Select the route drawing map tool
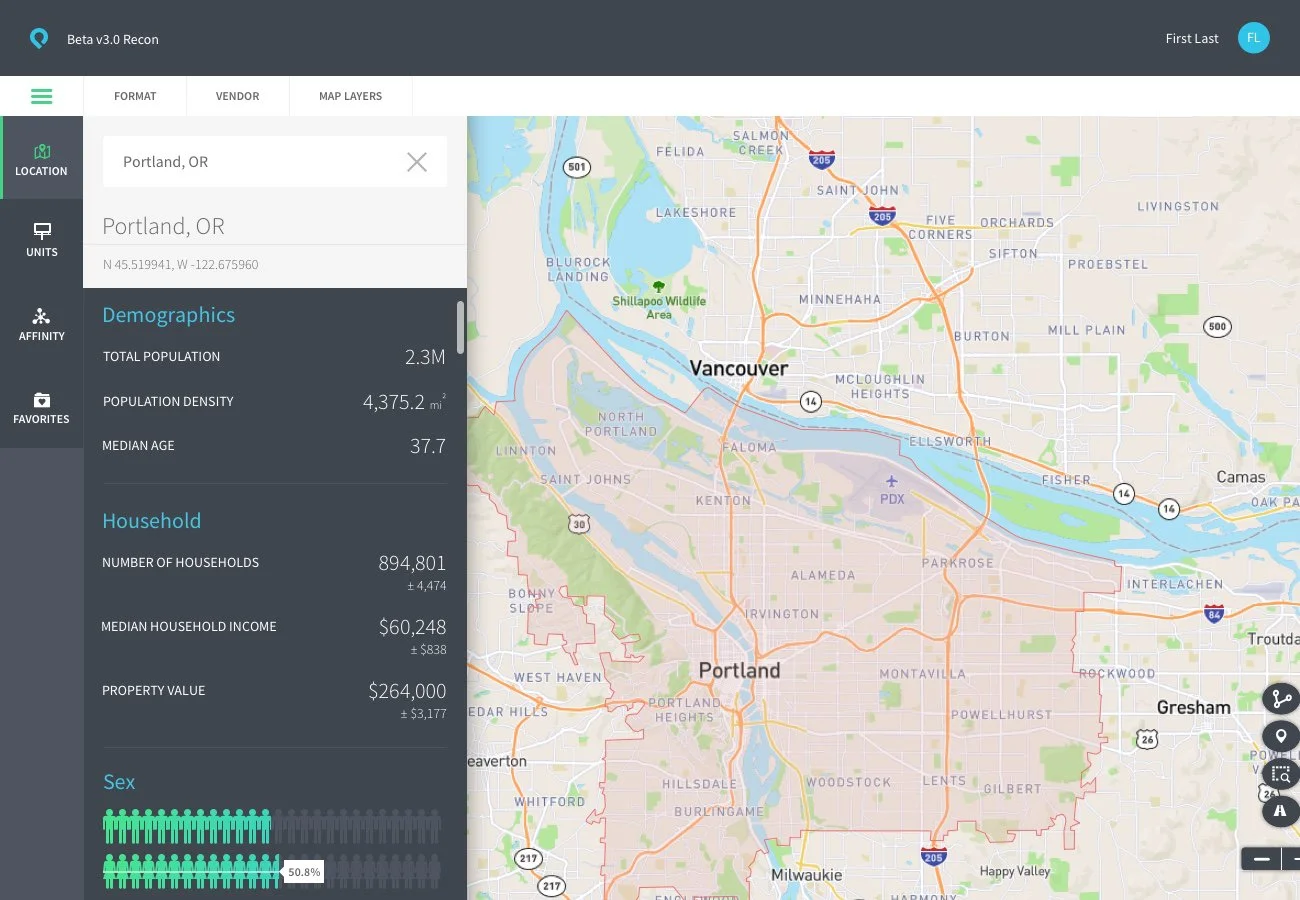Viewport: 1300px width, 900px height. pyautogui.click(x=1281, y=699)
